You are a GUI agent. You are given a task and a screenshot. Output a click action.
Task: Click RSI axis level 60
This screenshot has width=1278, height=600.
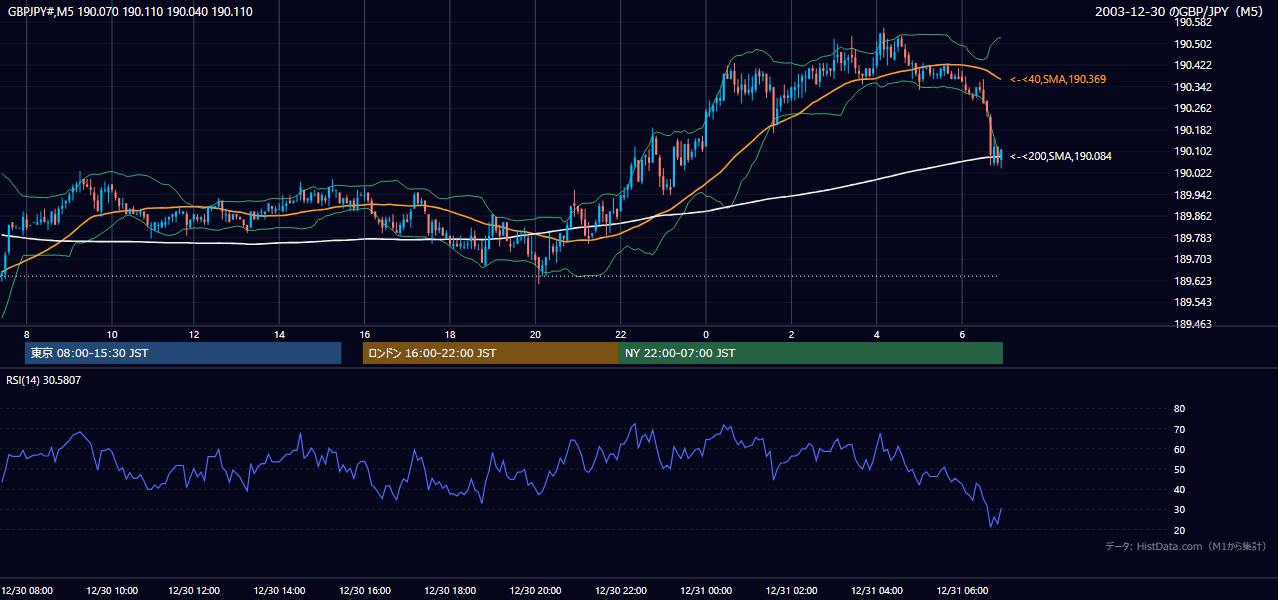point(1179,449)
